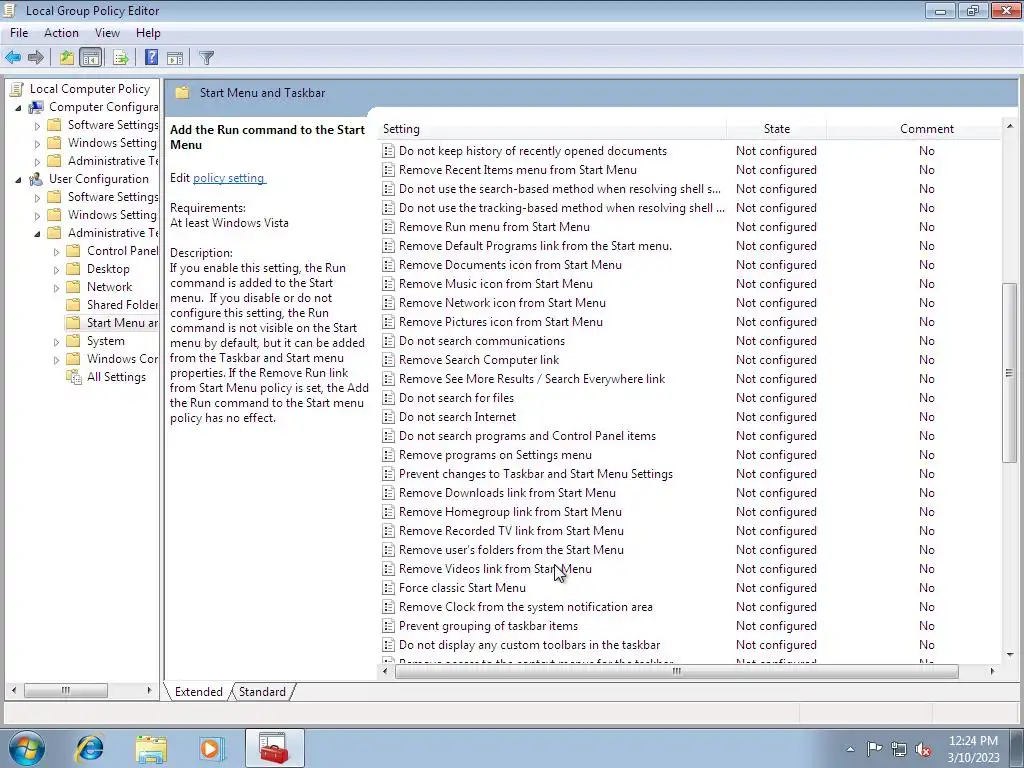Viewport: 1024px width, 768px height.
Task: Click the Desktop folder icon in tree
Action: tap(74, 269)
